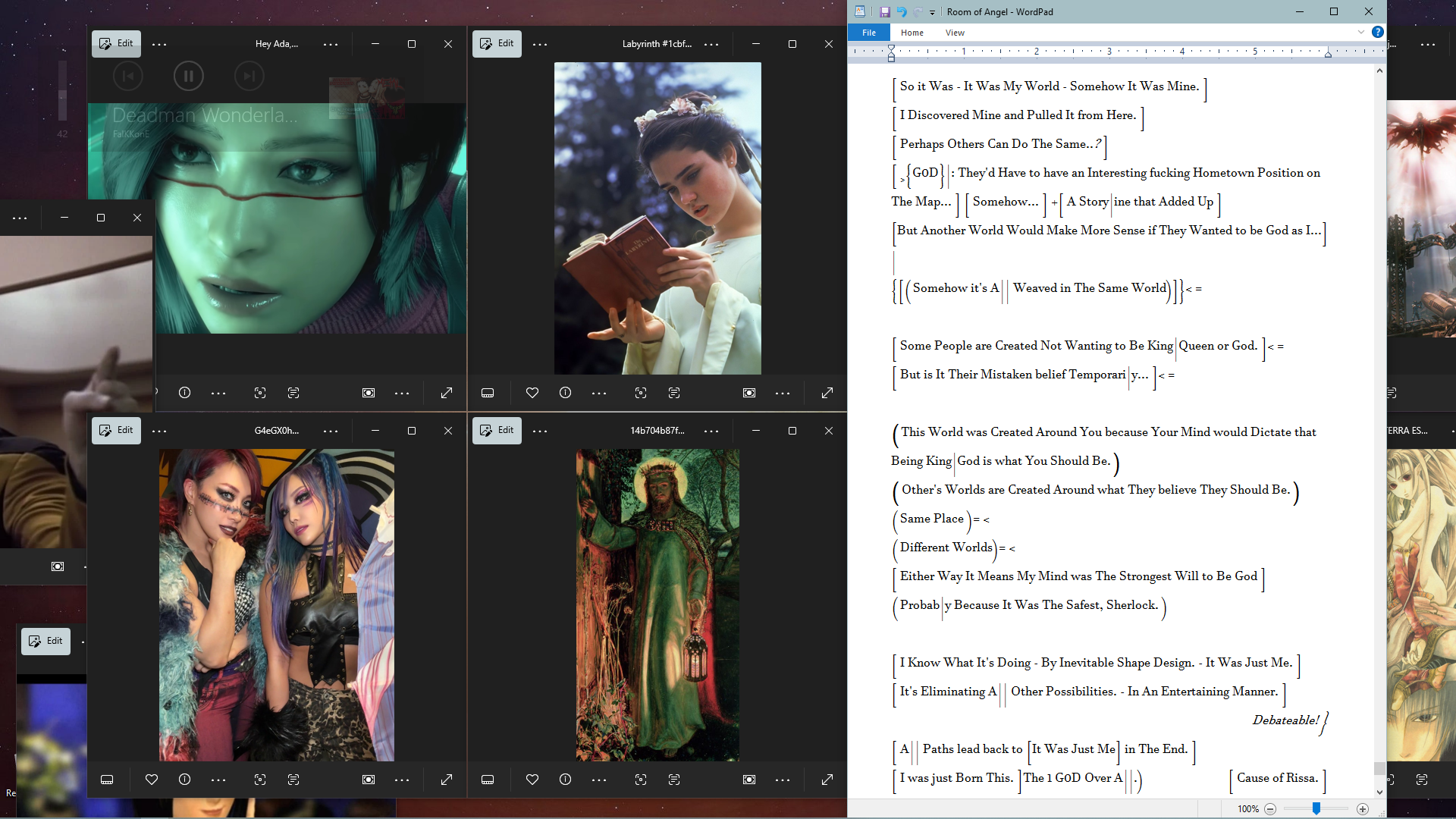Zoom in with WordPad plus button
The image size is (1456, 819).
point(1363,809)
